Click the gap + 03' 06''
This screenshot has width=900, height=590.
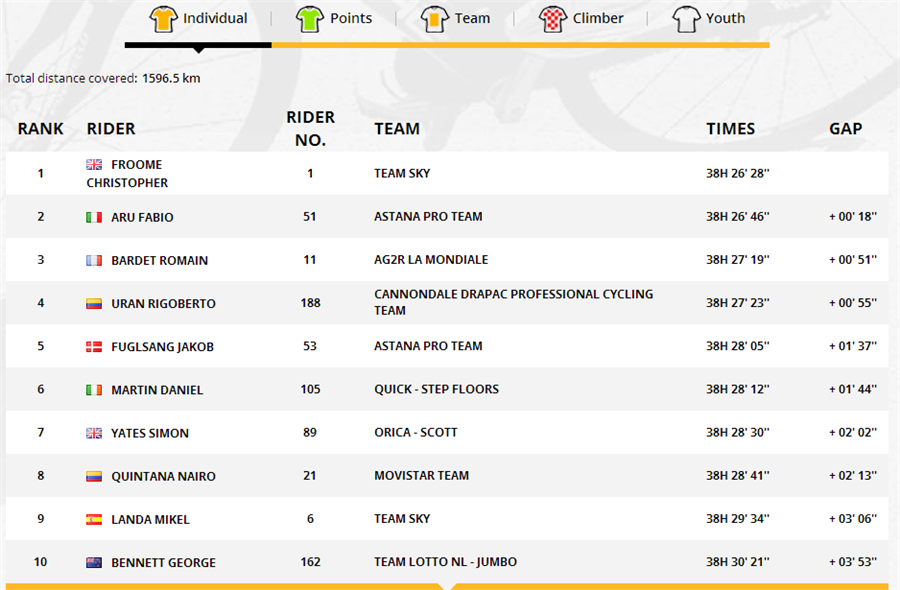[x=853, y=519]
